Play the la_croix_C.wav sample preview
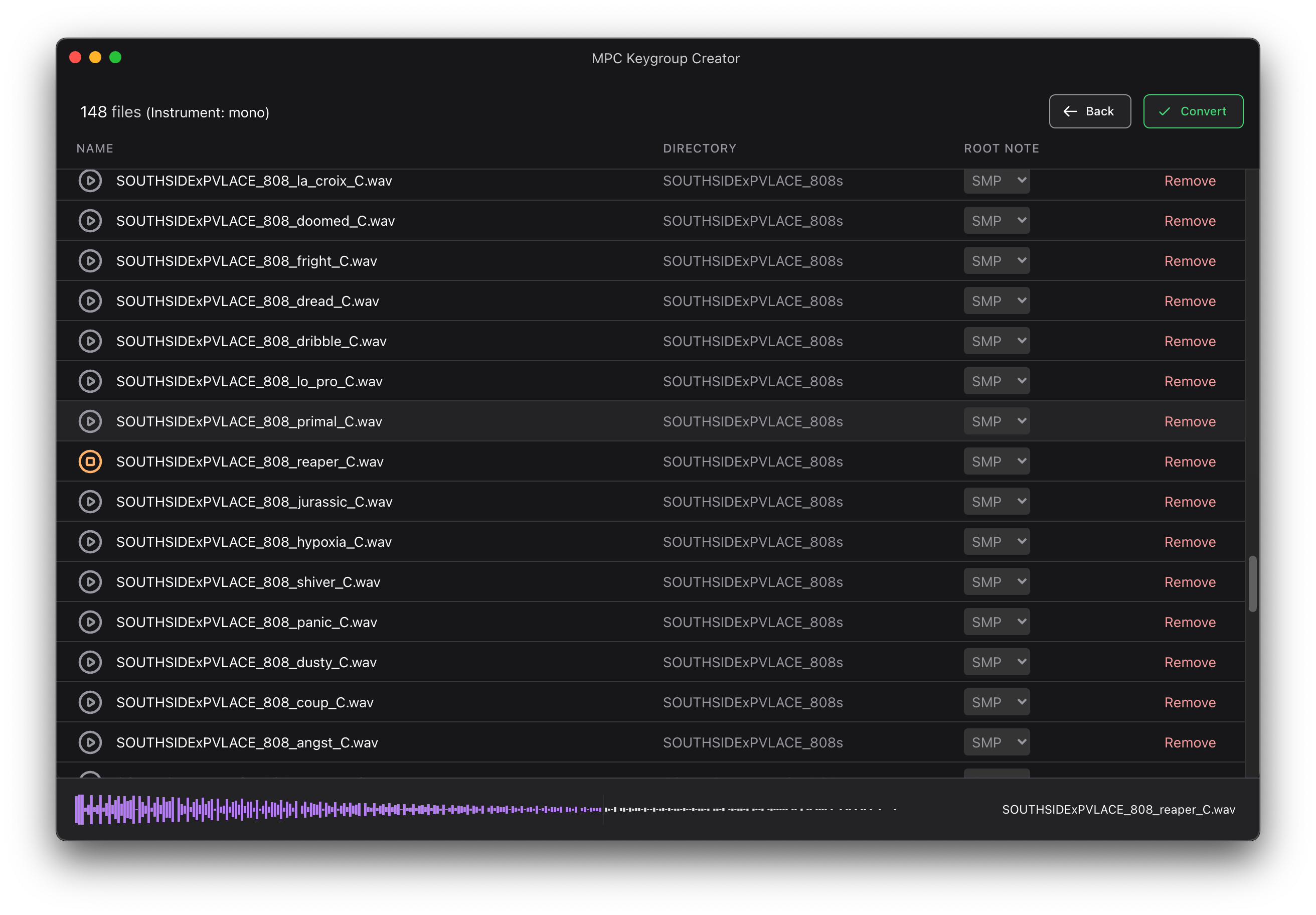This screenshot has height=915, width=1316. [90, 181]
